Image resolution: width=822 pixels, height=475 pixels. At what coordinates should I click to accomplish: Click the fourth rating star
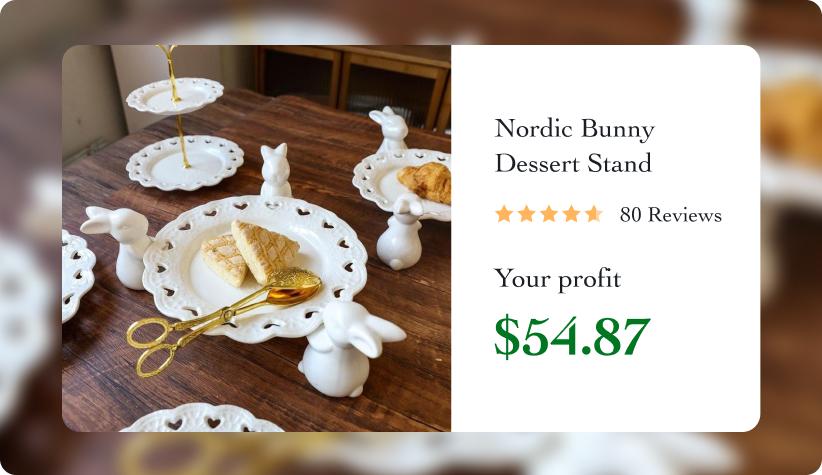coord(571,214)
